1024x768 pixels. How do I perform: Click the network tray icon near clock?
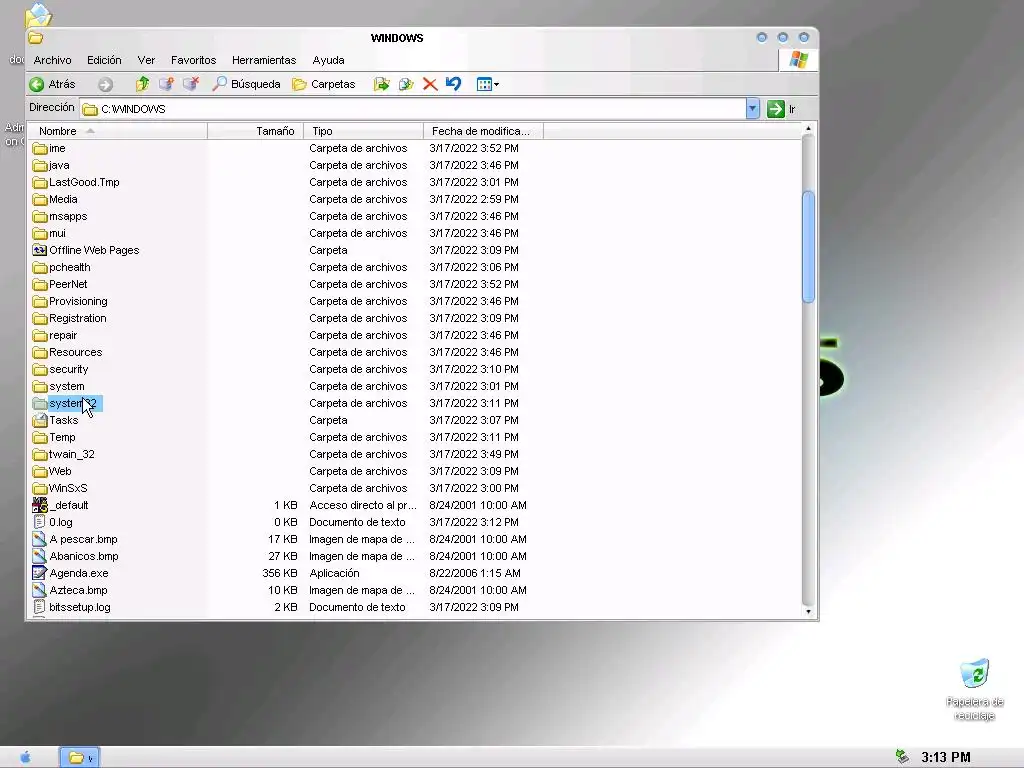[x=902, y=757]
